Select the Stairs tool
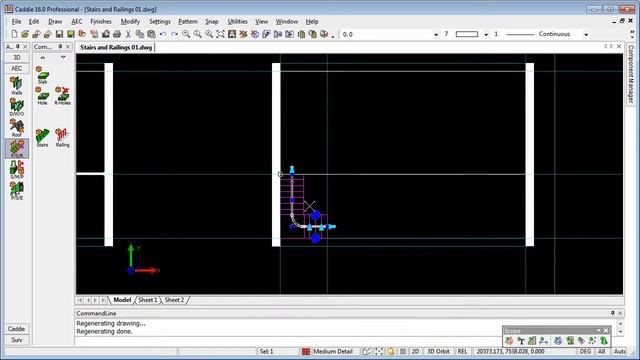This screenshot has width=640, height=360. click(x=42, y=138)
